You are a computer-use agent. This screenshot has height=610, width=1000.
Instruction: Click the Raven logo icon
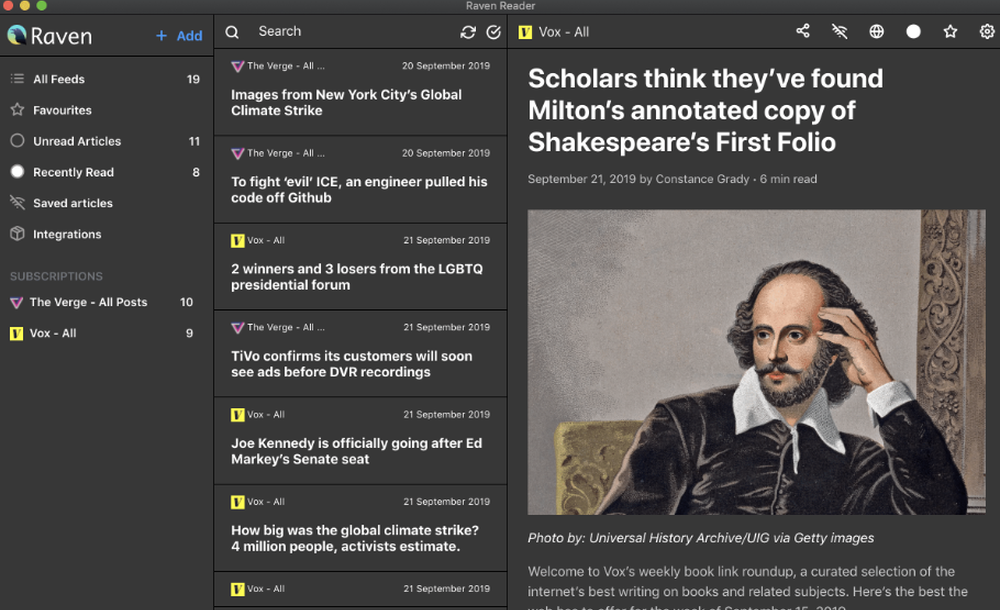[17, 35]
